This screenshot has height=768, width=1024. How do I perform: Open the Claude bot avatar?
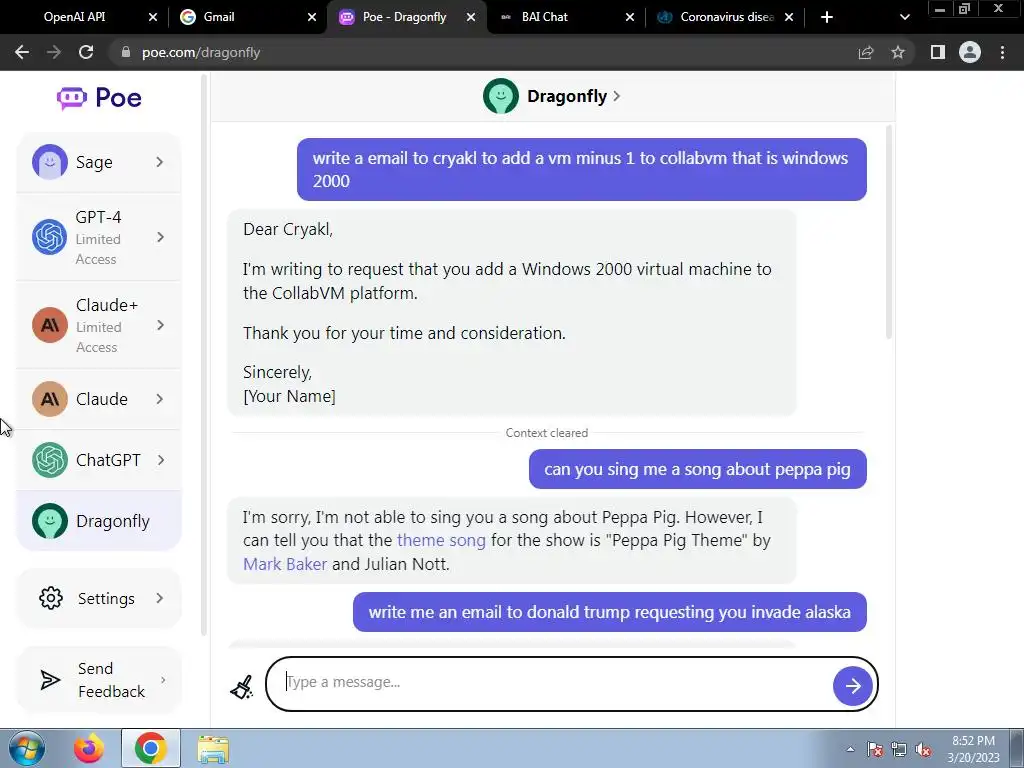(x=50, y=398)
